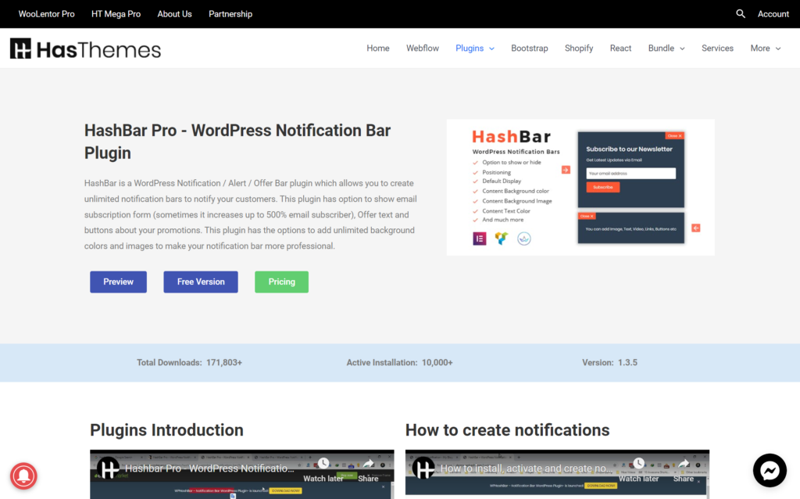Open Services menu item
This screenshot has width=800, height=499.
coord(717,48)
